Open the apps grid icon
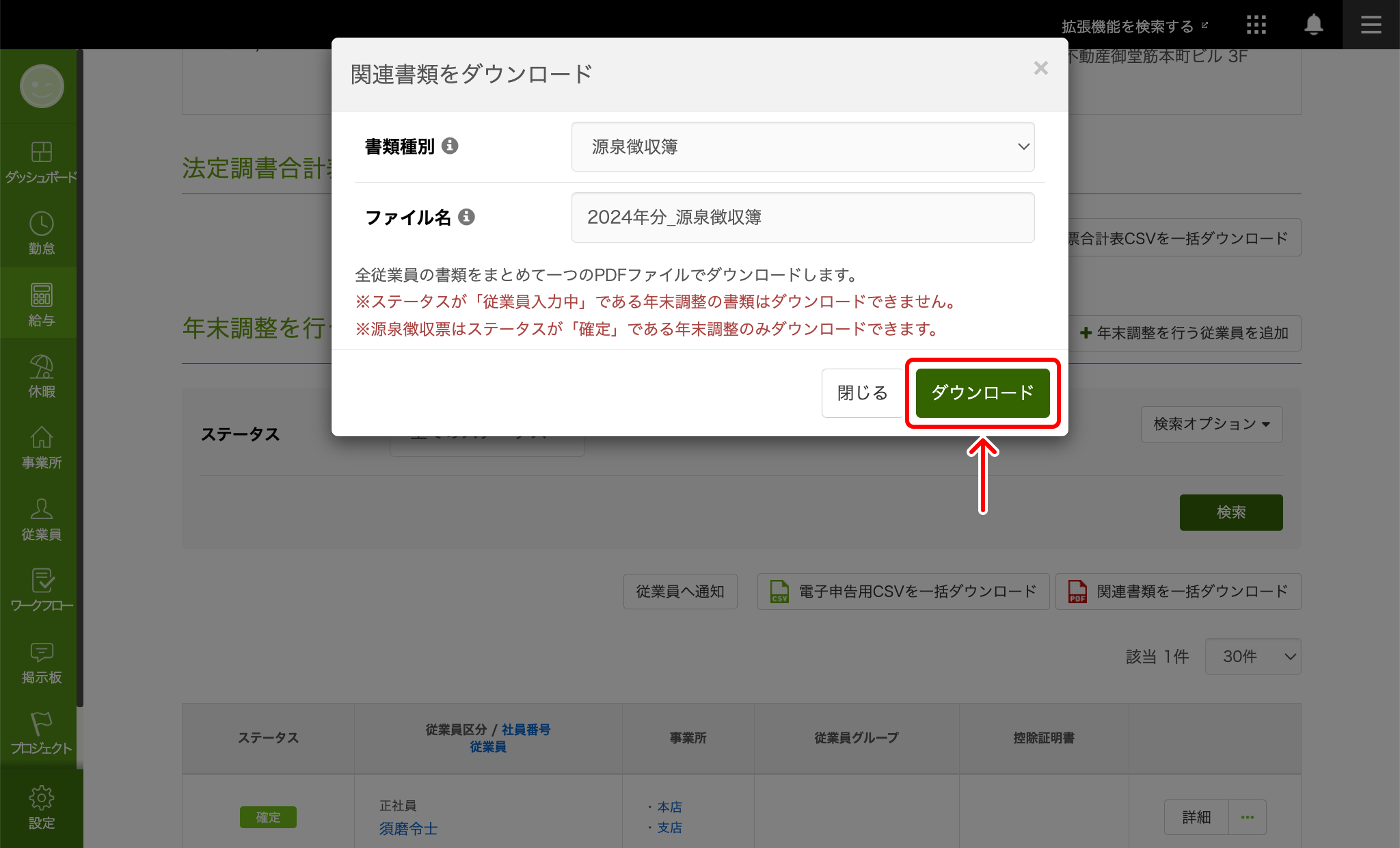Image resolution: width=1400 pixels, height=848 pixels. tap(1256, 25)
